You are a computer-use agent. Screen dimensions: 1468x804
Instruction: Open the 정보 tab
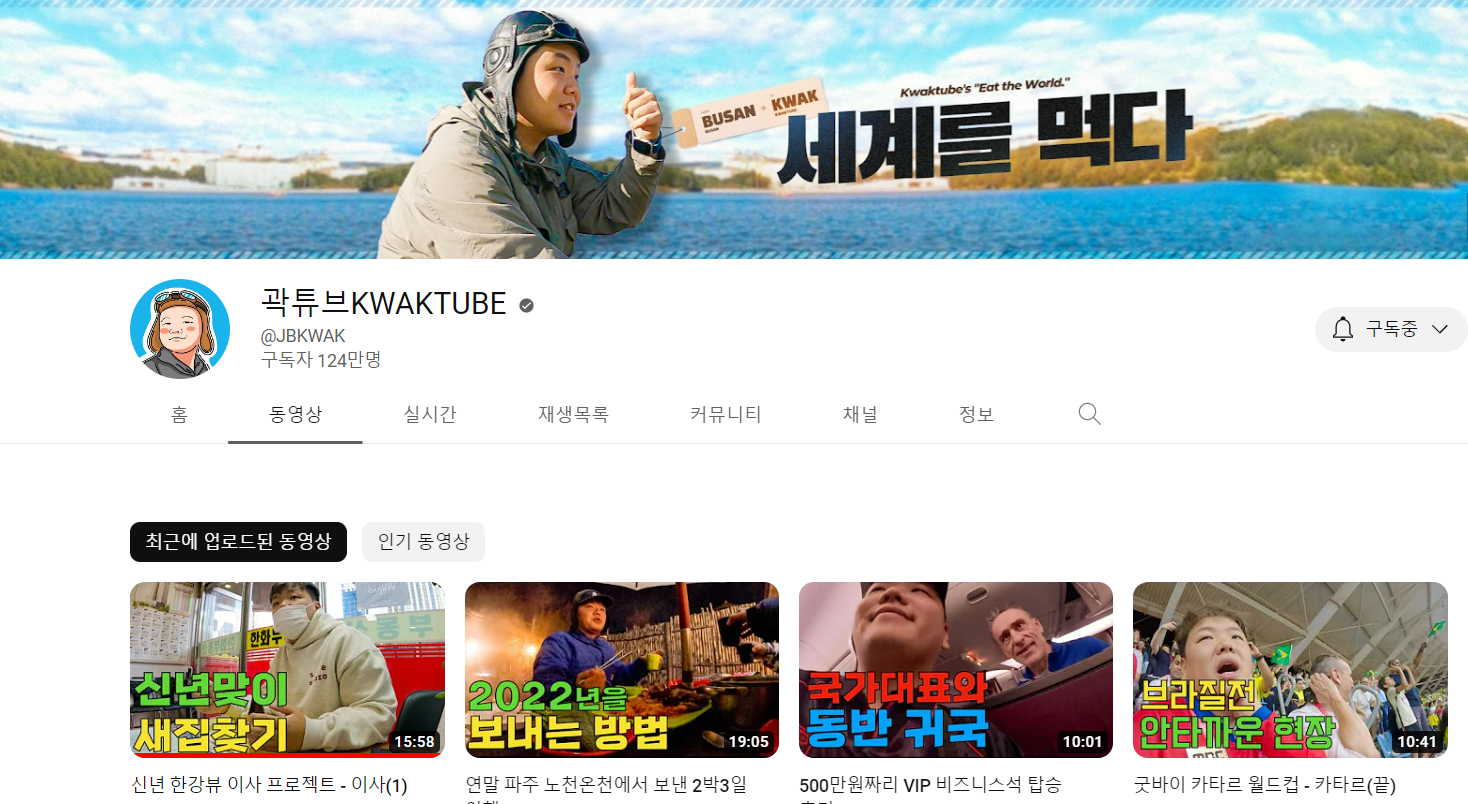pos(976,414)
